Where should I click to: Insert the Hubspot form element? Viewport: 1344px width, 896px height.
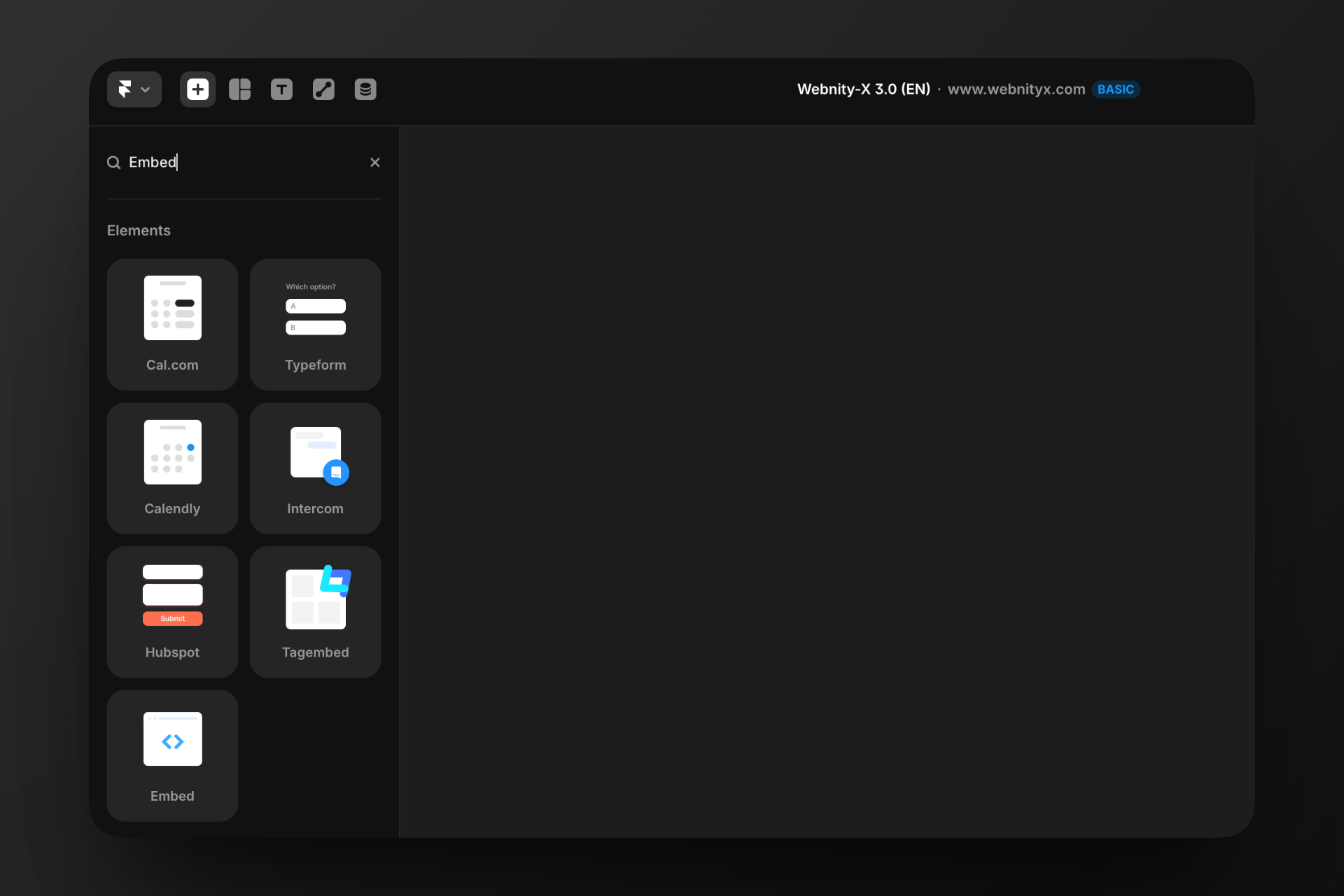click(x=172, y=612)
